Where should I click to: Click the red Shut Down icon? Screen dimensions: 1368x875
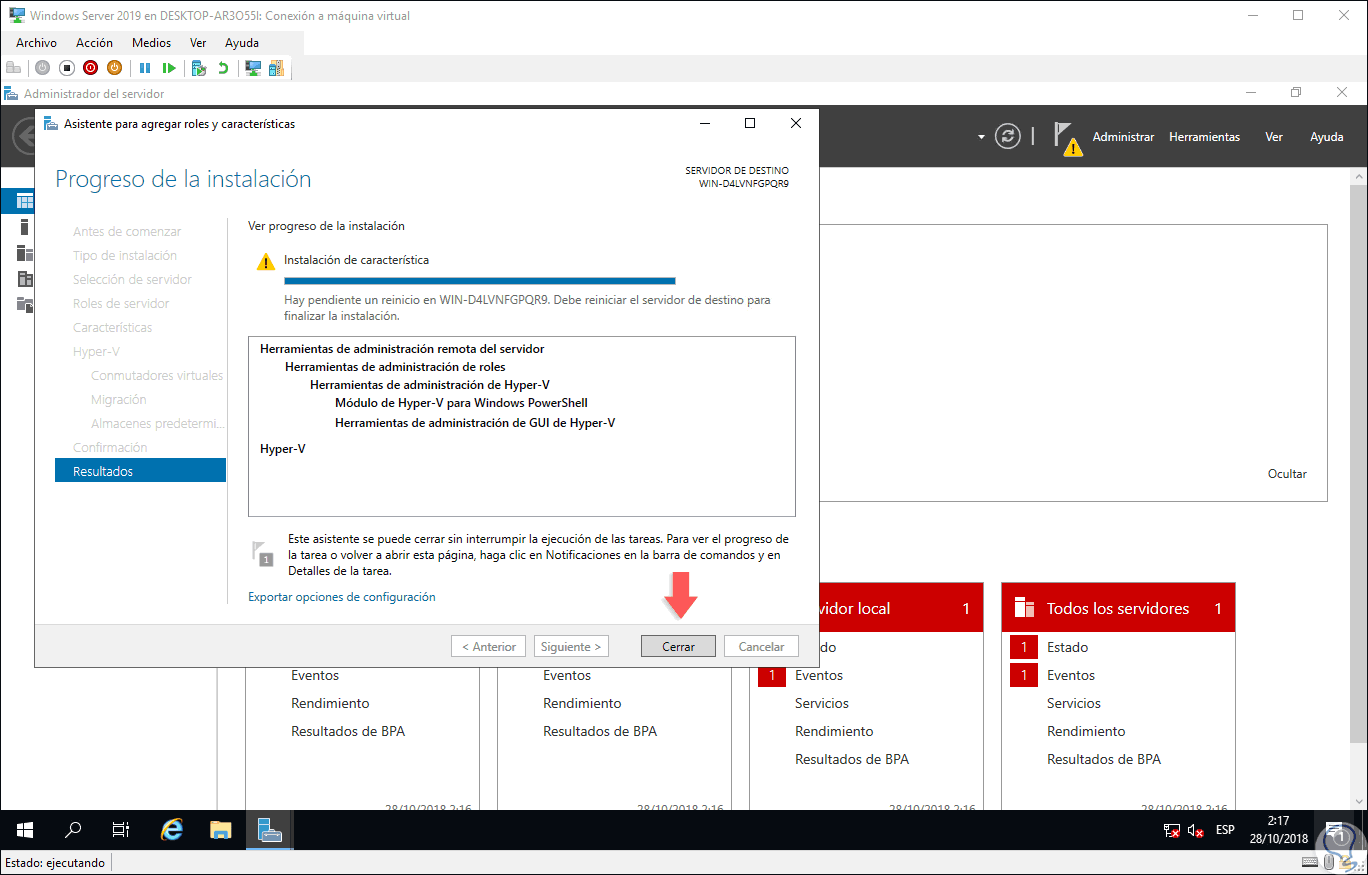point(90,68)
